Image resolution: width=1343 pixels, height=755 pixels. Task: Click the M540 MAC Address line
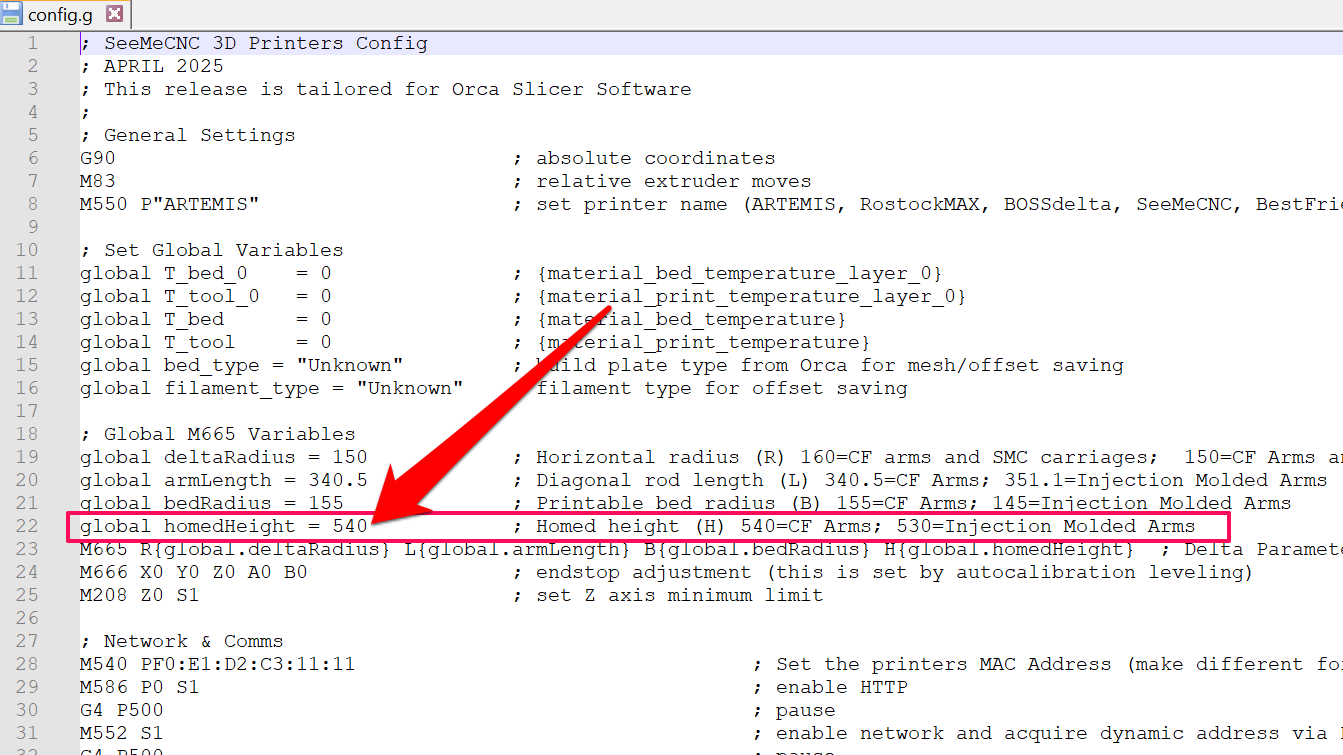[x=210, y=663]
